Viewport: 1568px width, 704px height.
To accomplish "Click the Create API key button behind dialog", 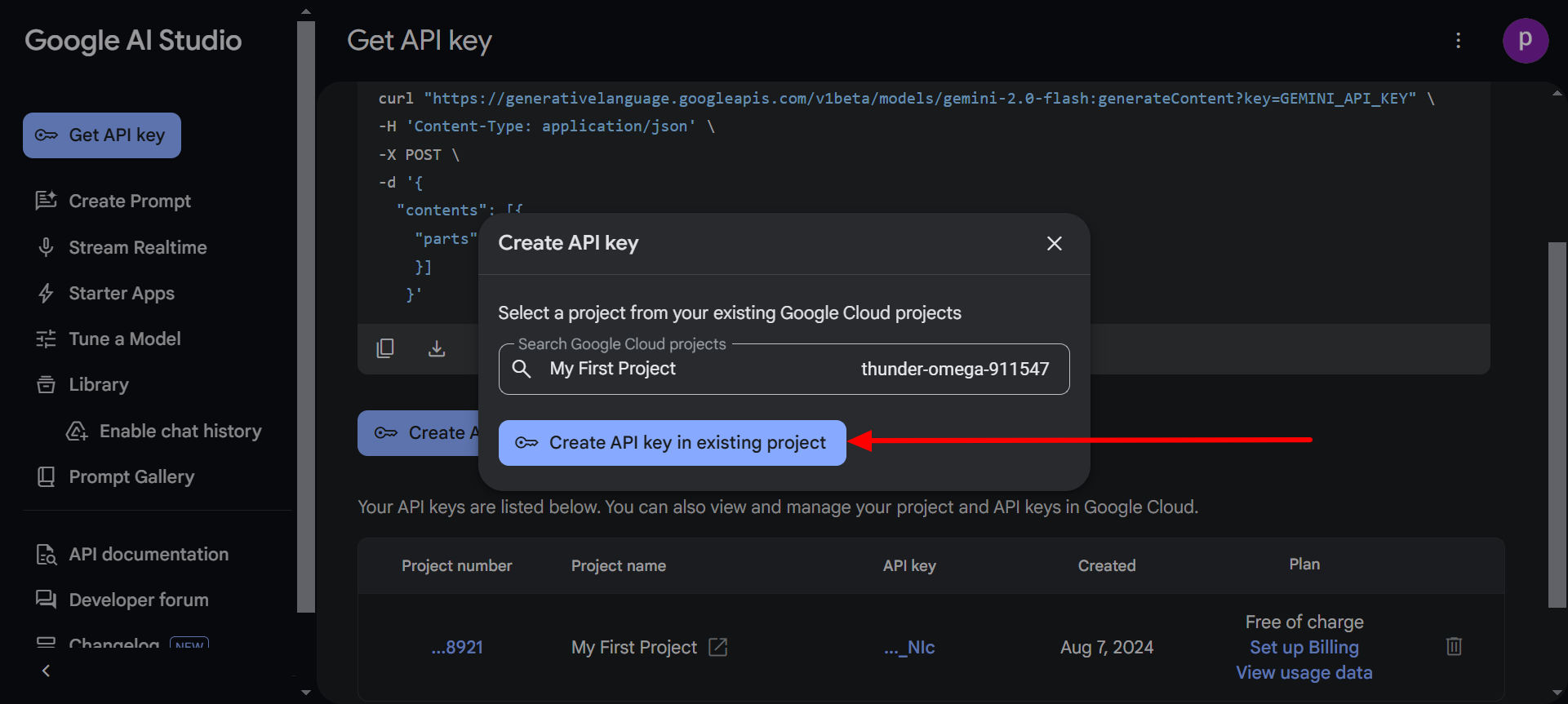I will tap(419, 433).
